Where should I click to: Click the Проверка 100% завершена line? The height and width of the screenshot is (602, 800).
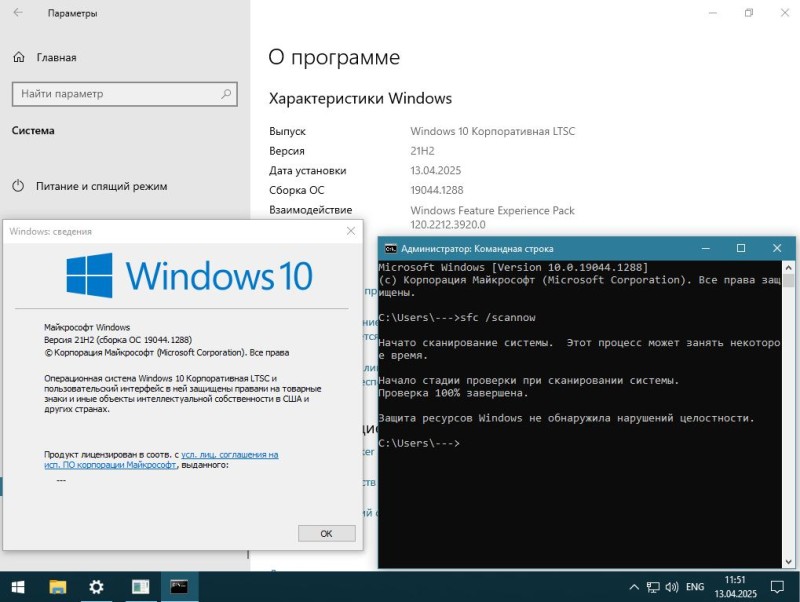click(x=453, y=393)
